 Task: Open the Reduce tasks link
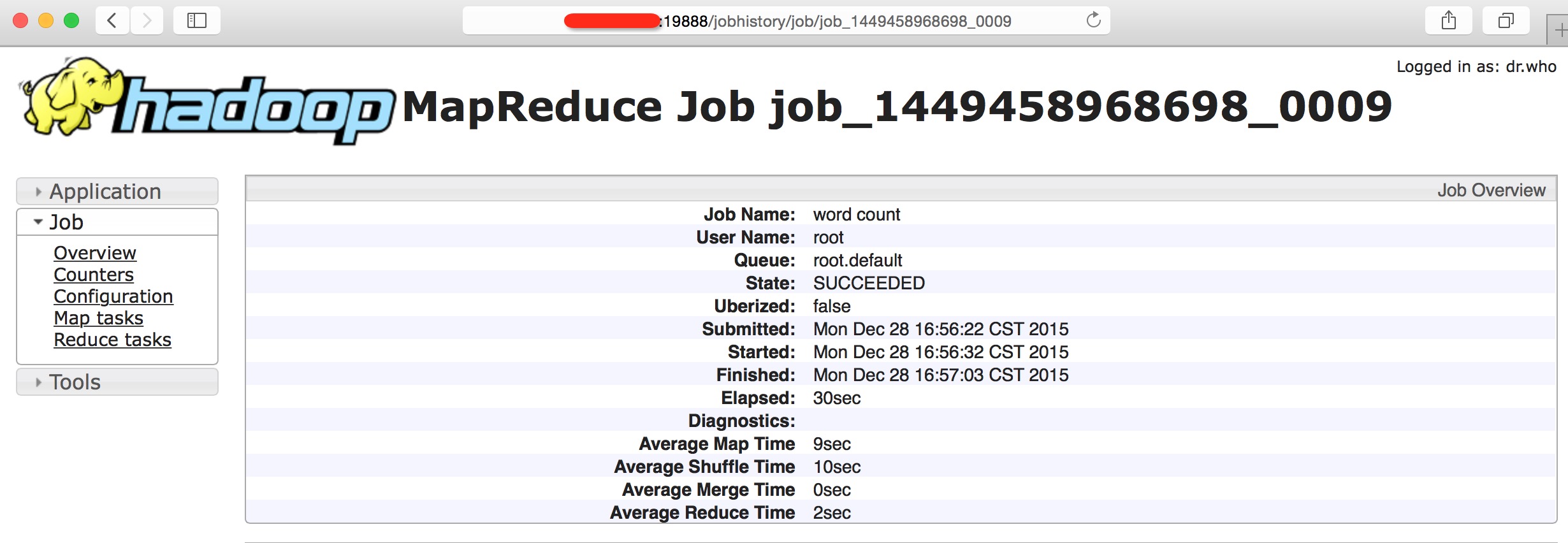click(x=113, y=340)
